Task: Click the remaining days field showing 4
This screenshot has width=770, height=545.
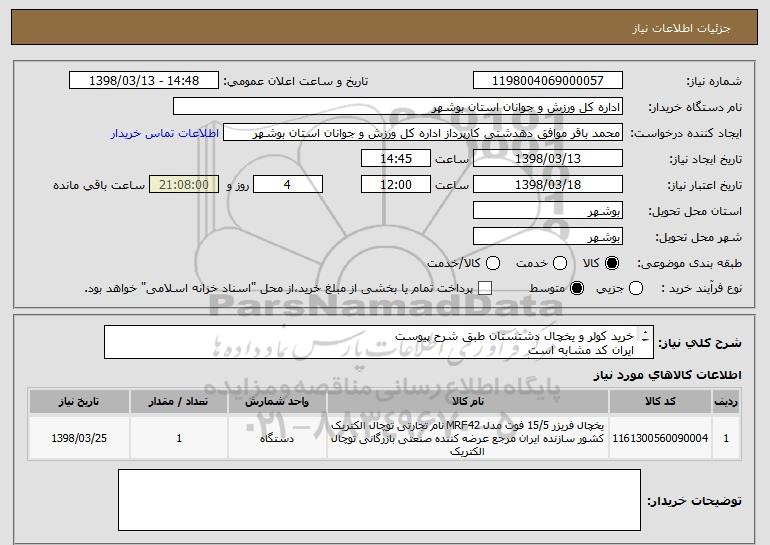Action: (288, 185)
